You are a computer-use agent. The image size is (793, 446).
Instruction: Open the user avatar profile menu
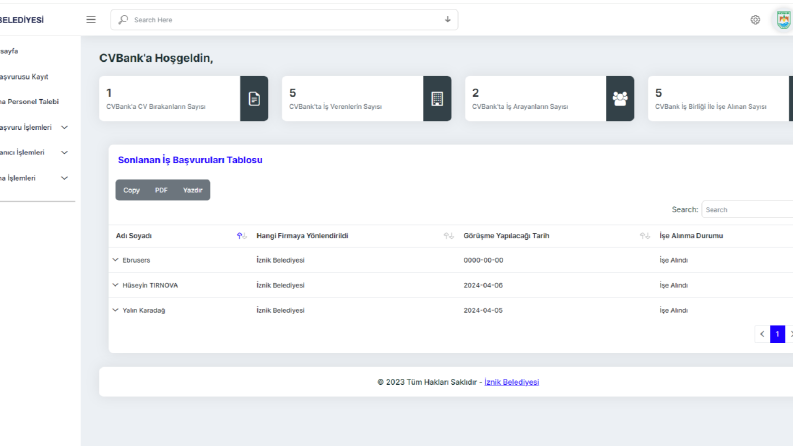point(783,20)
